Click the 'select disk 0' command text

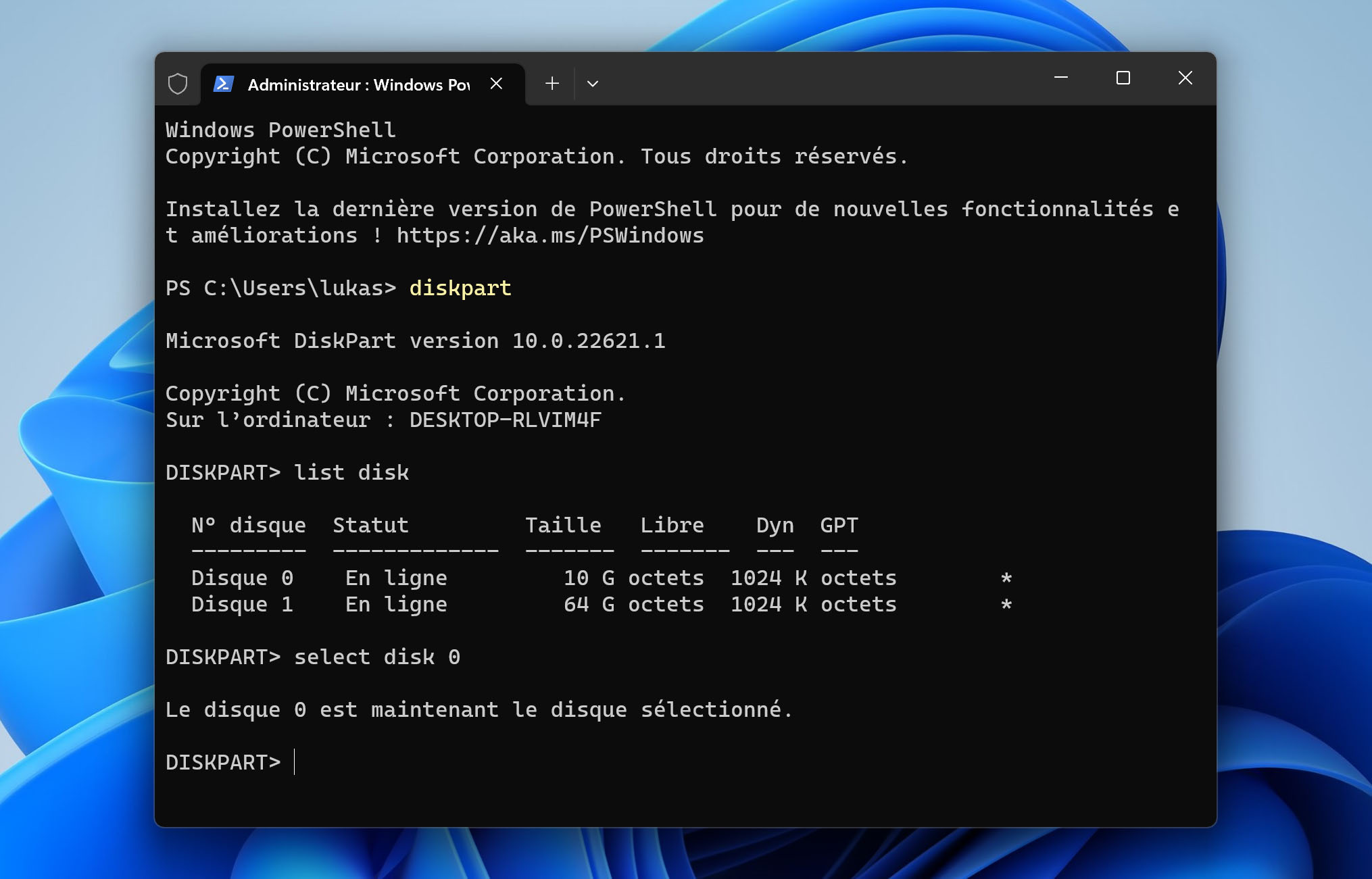pyautogui.click(x=377, y=657)
